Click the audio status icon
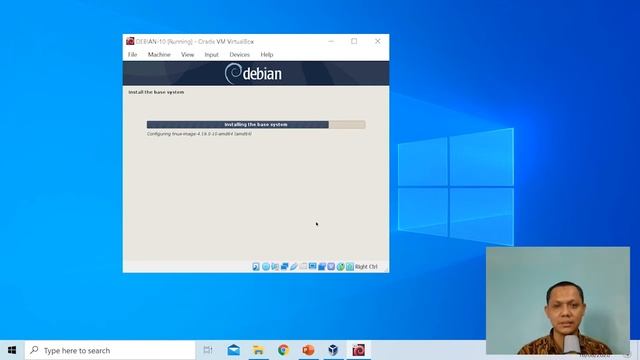 [x=275, y=267]
